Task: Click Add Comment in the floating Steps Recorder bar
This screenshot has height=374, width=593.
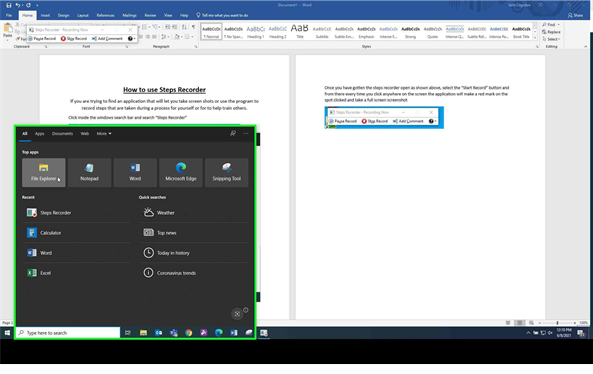Action: coord(107,39)
